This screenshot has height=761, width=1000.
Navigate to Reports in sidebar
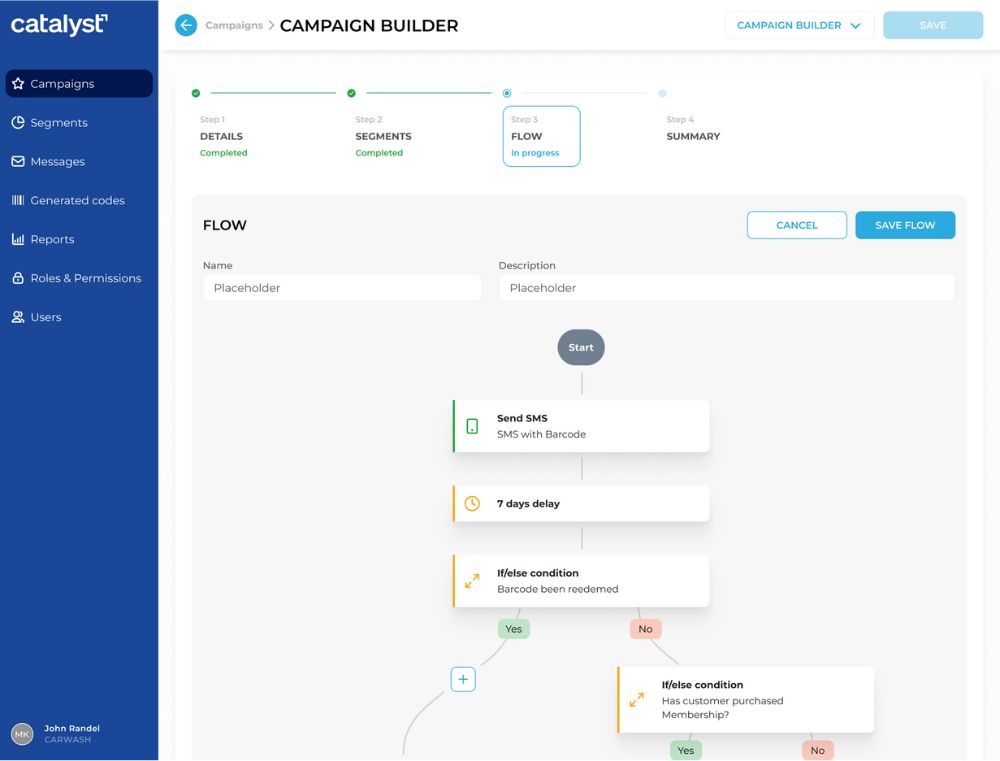[52, 240]
